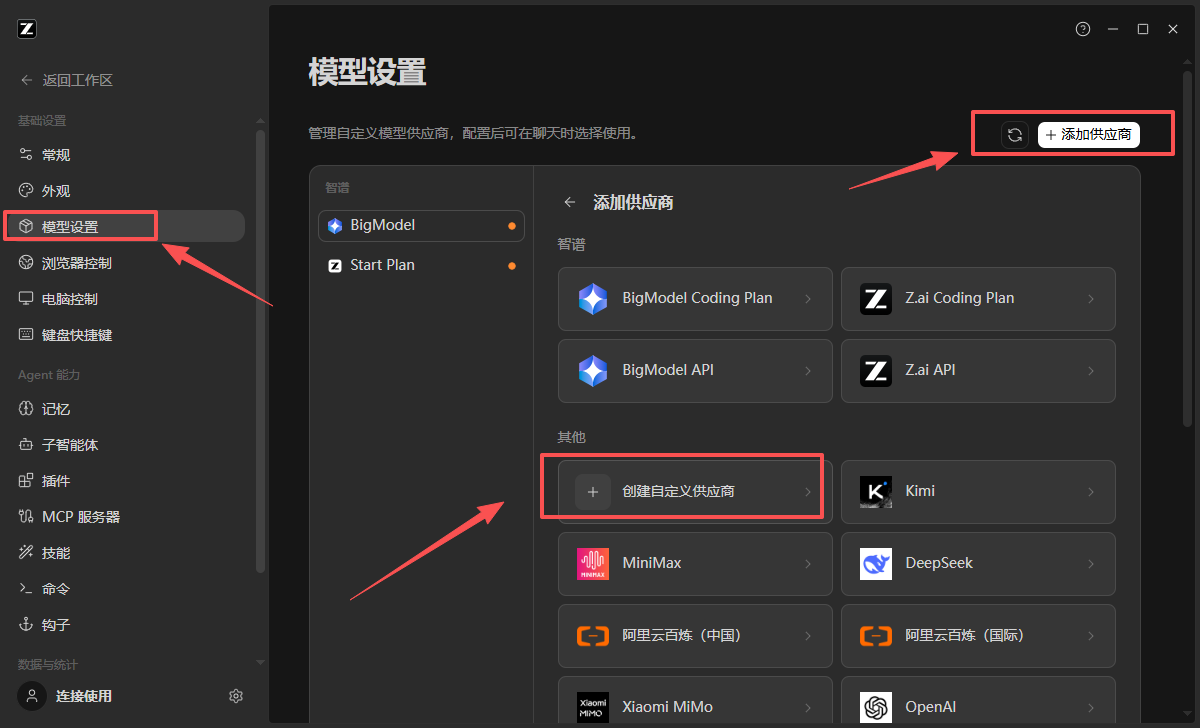Click the MiniMax logo icon

(593, 564)
